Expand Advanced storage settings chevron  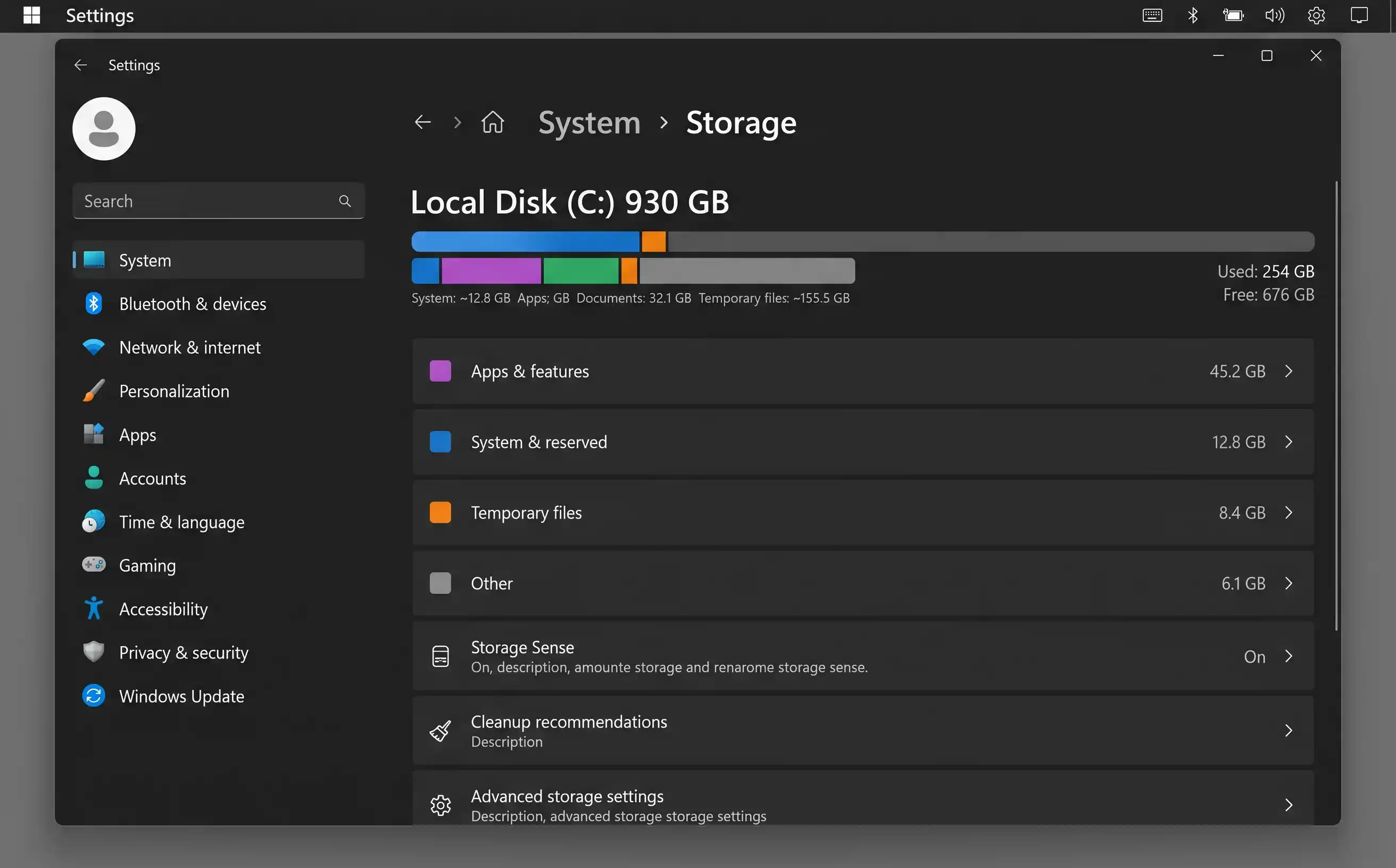click(1289, 805)
